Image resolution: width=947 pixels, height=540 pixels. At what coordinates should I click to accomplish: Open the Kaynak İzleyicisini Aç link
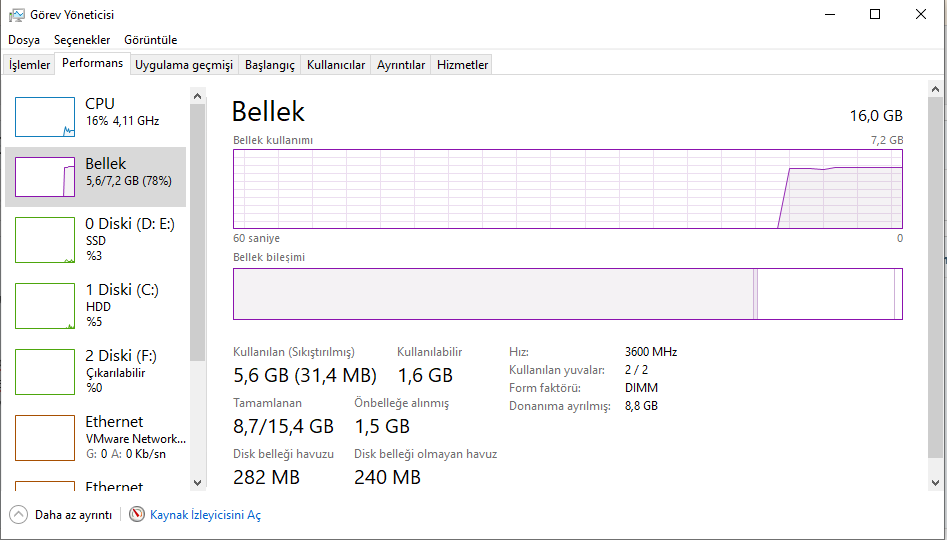[x=205, y=515]
